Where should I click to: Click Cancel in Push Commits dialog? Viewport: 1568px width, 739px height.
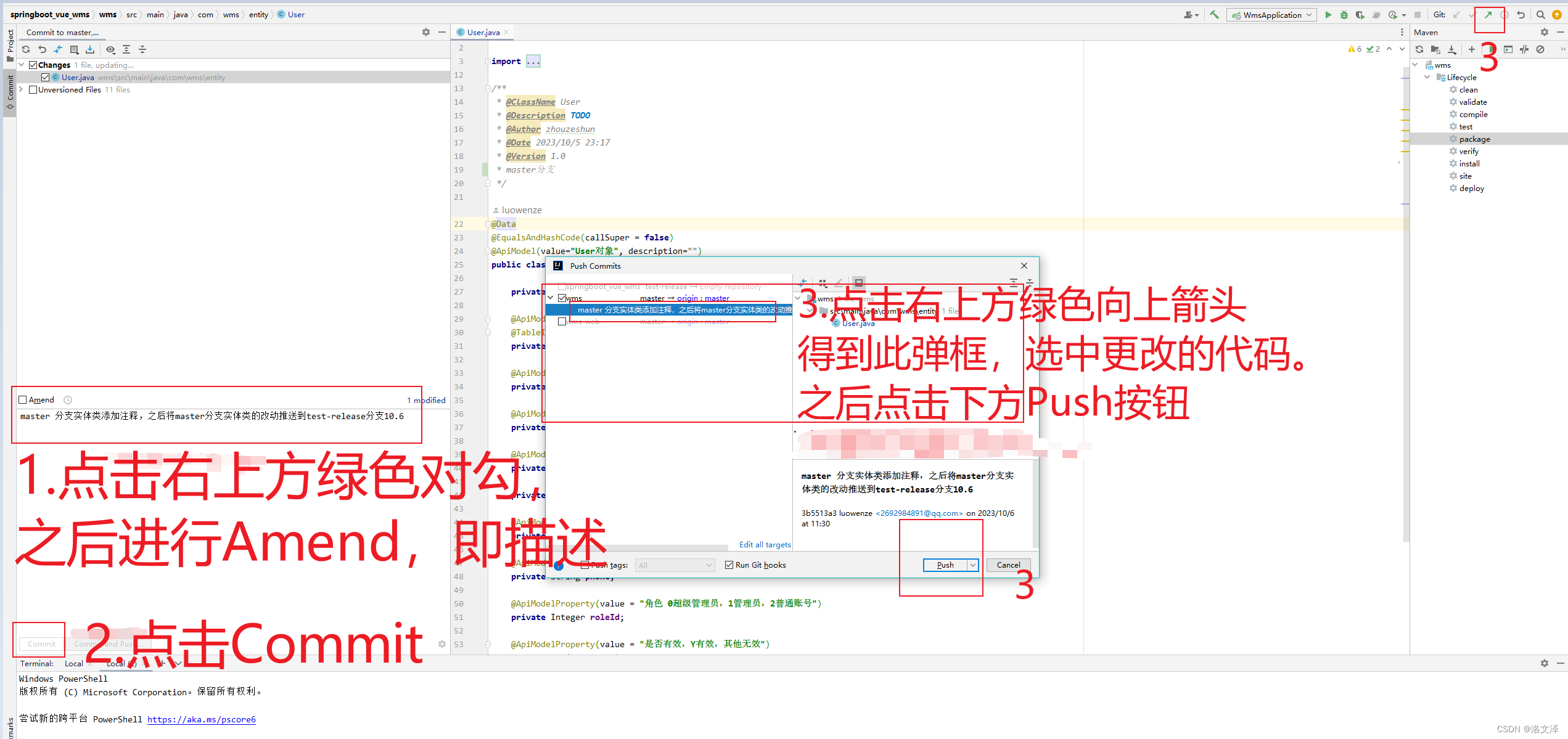1008,565
